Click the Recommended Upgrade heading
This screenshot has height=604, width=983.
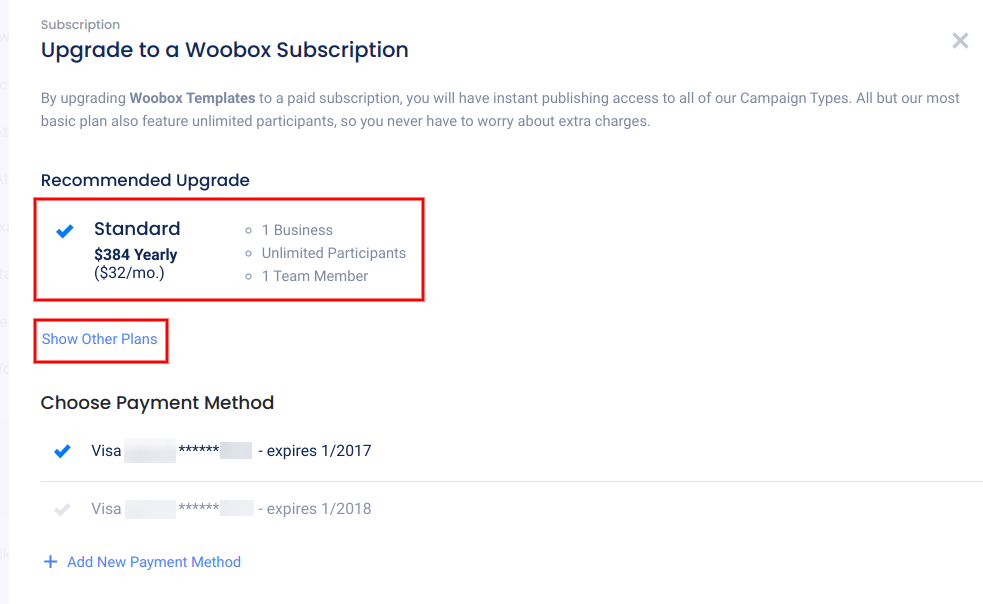tap(145, 180)
